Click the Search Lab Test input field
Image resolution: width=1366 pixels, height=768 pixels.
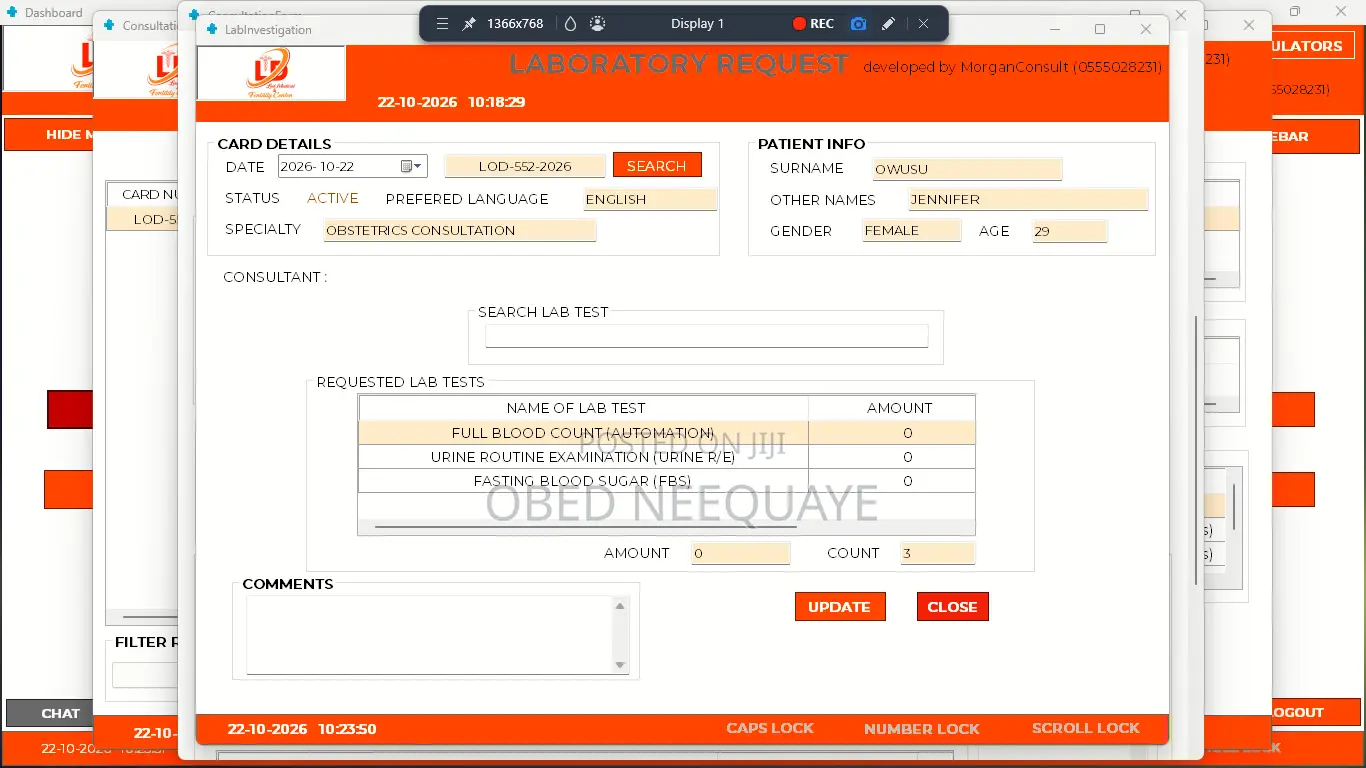click(x=706, y=337)
